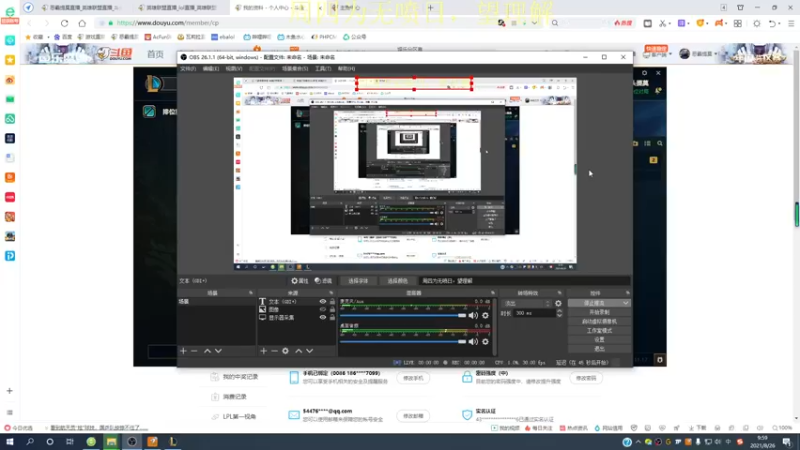This screenshot has height=450, width=800.
Task: Adjust the transition duration stepper arrows
Action: tap(559, 313)
